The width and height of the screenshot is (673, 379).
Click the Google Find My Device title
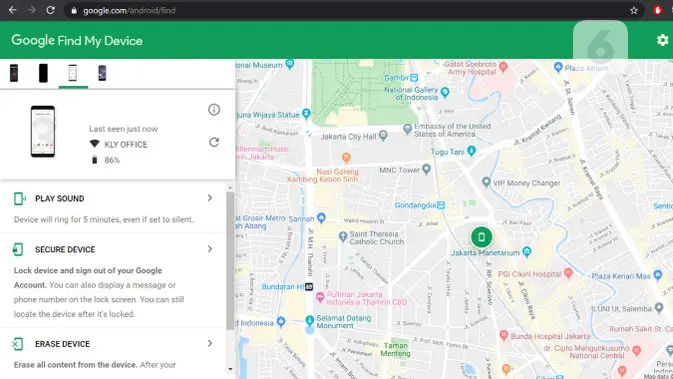[x=77, y=40]
